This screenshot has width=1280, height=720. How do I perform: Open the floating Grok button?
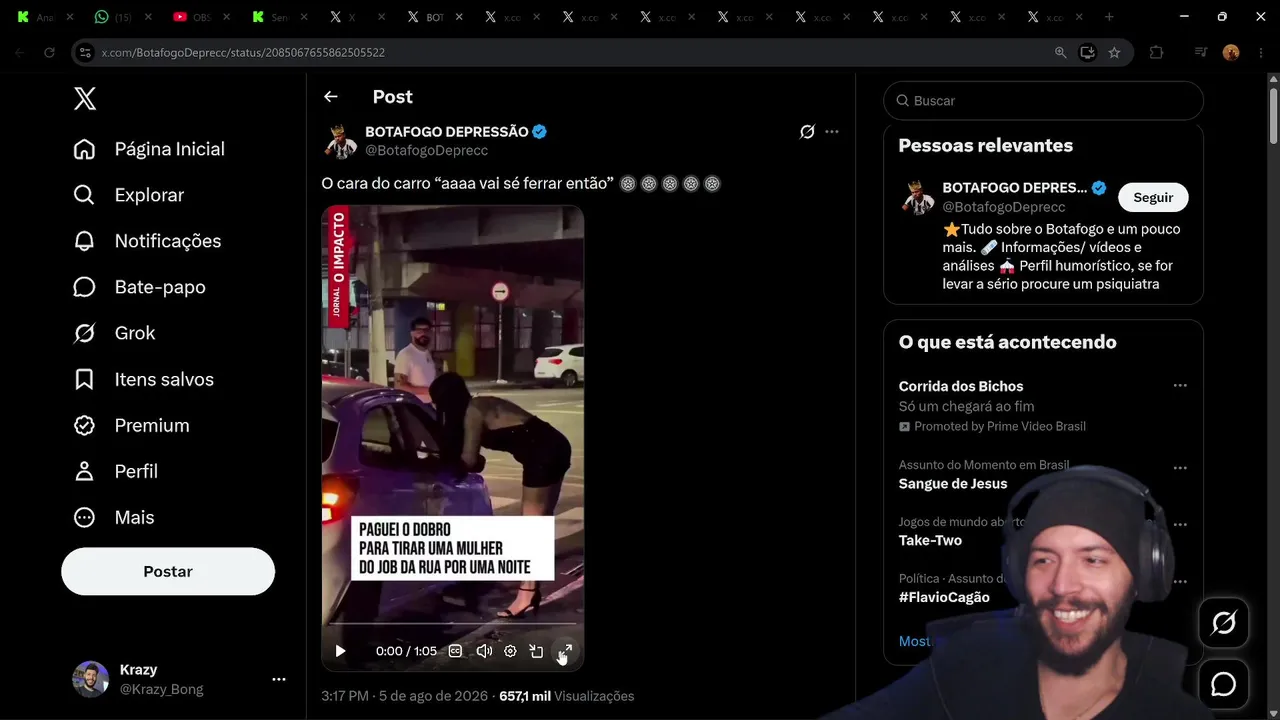click(1224, 623)
